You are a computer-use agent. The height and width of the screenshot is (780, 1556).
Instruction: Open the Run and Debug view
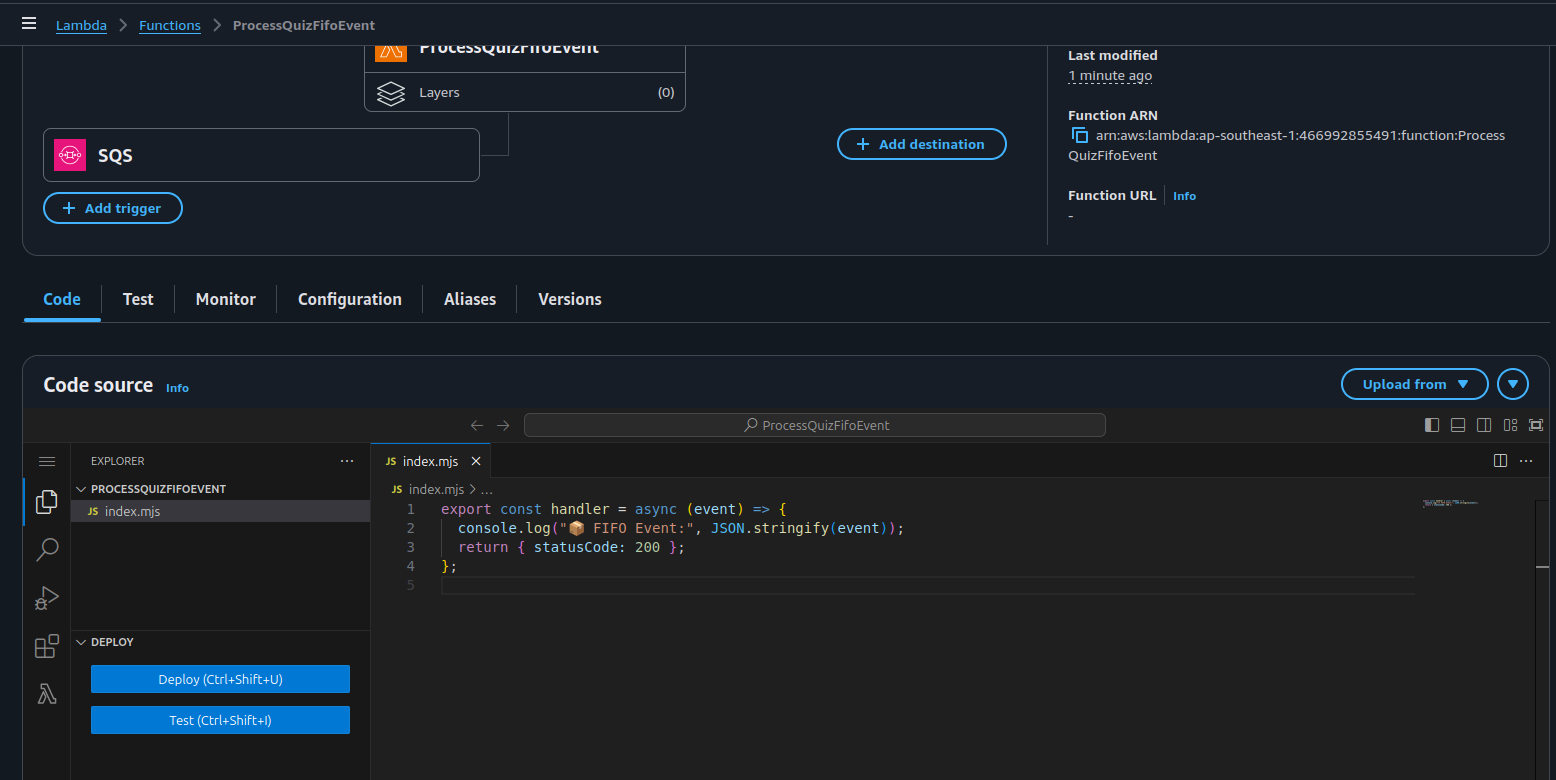(x=46, y=598)
